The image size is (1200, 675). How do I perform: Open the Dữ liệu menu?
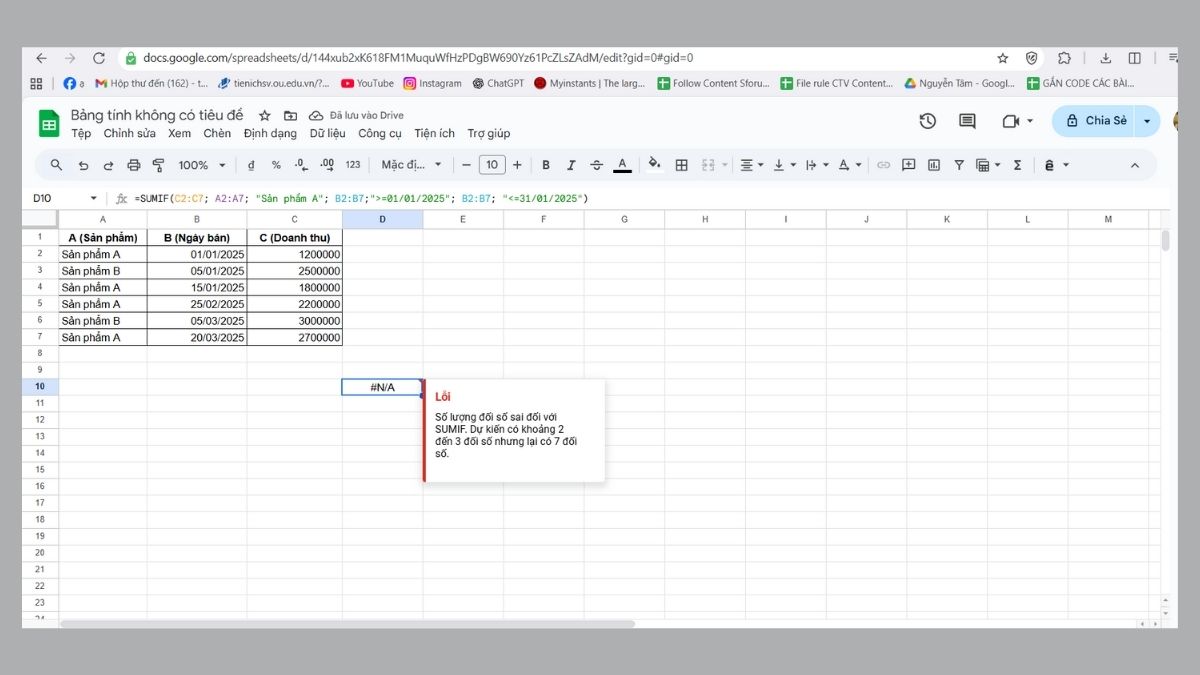point(327,133)
